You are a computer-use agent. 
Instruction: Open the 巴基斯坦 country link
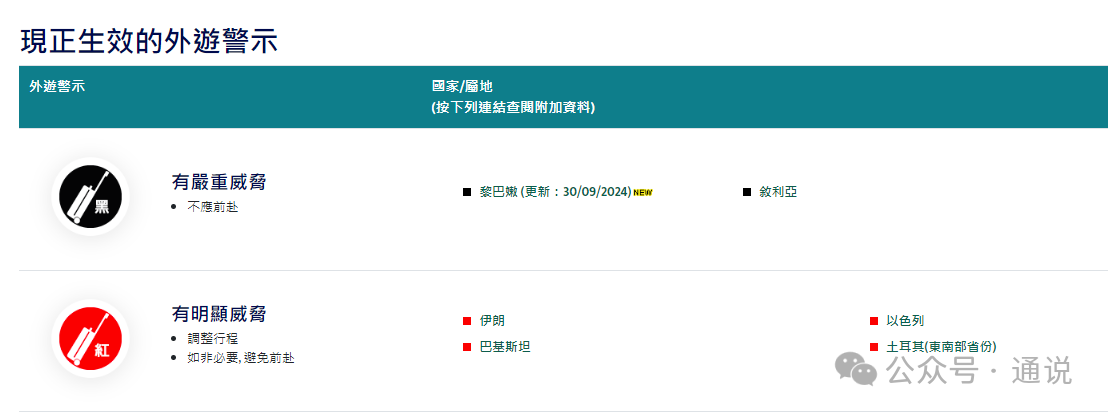[505, 347]
